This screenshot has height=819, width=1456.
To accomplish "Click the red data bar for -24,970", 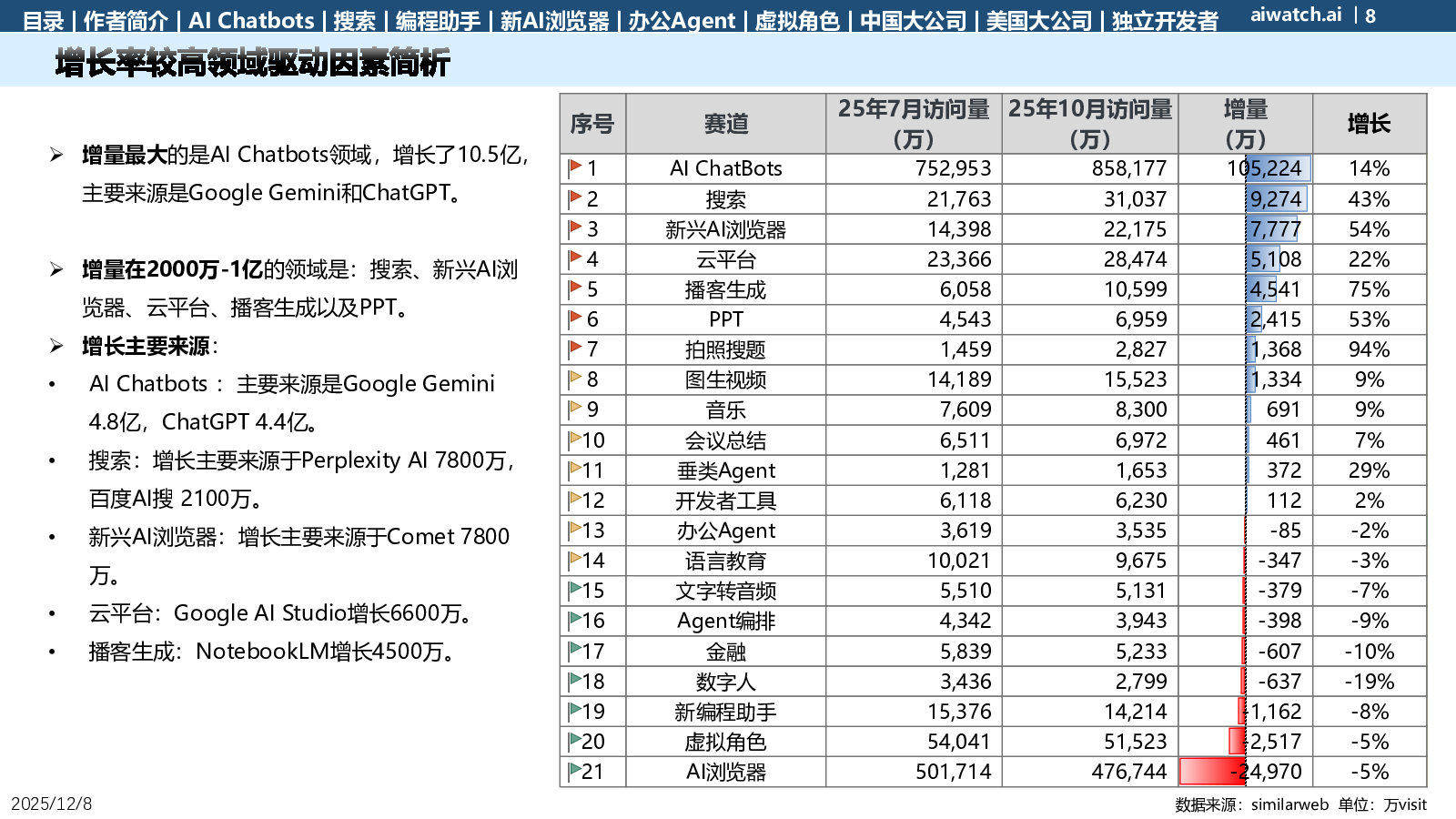I will [1212, 772].
